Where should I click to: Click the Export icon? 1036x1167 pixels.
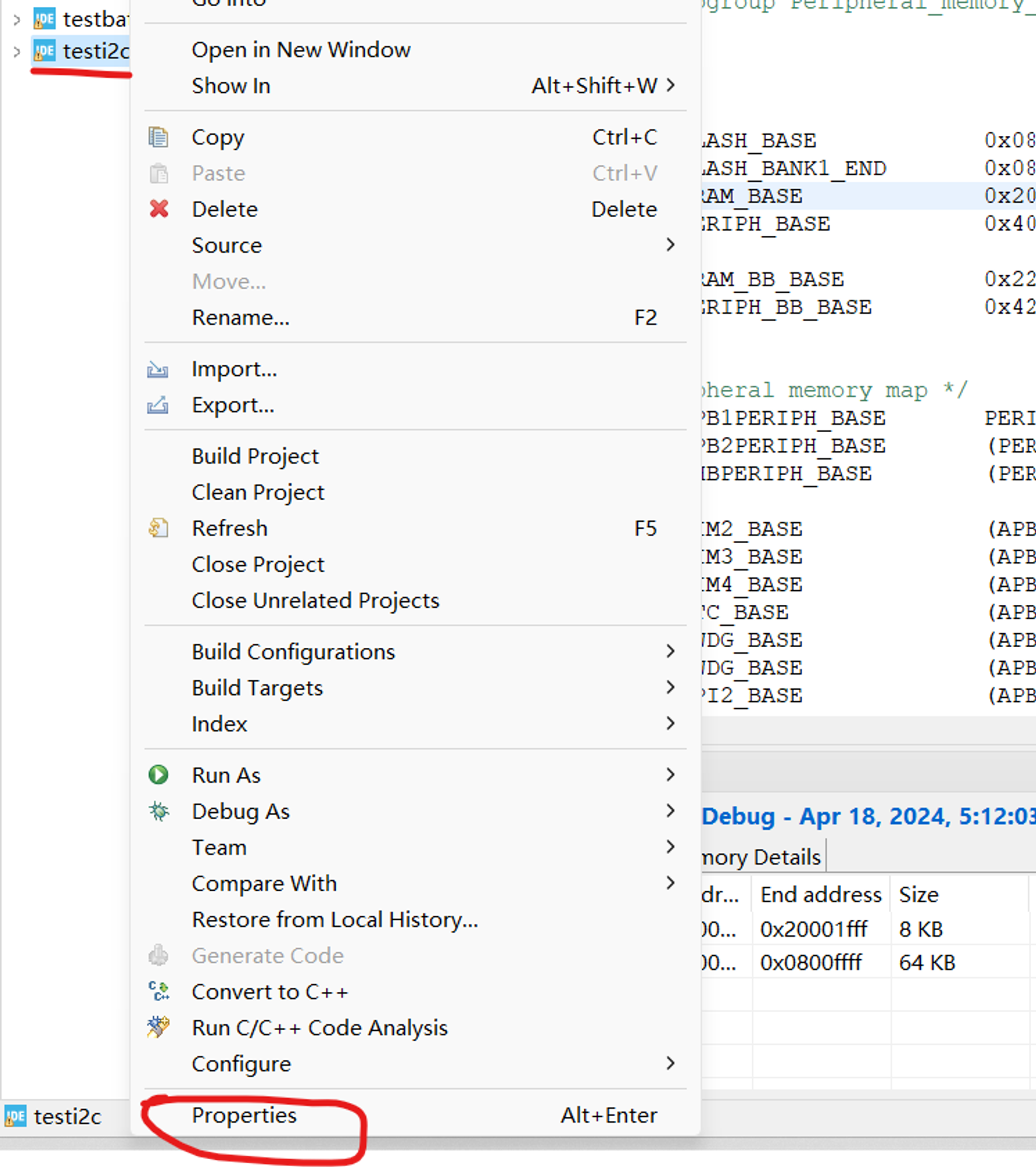point(157,405)
